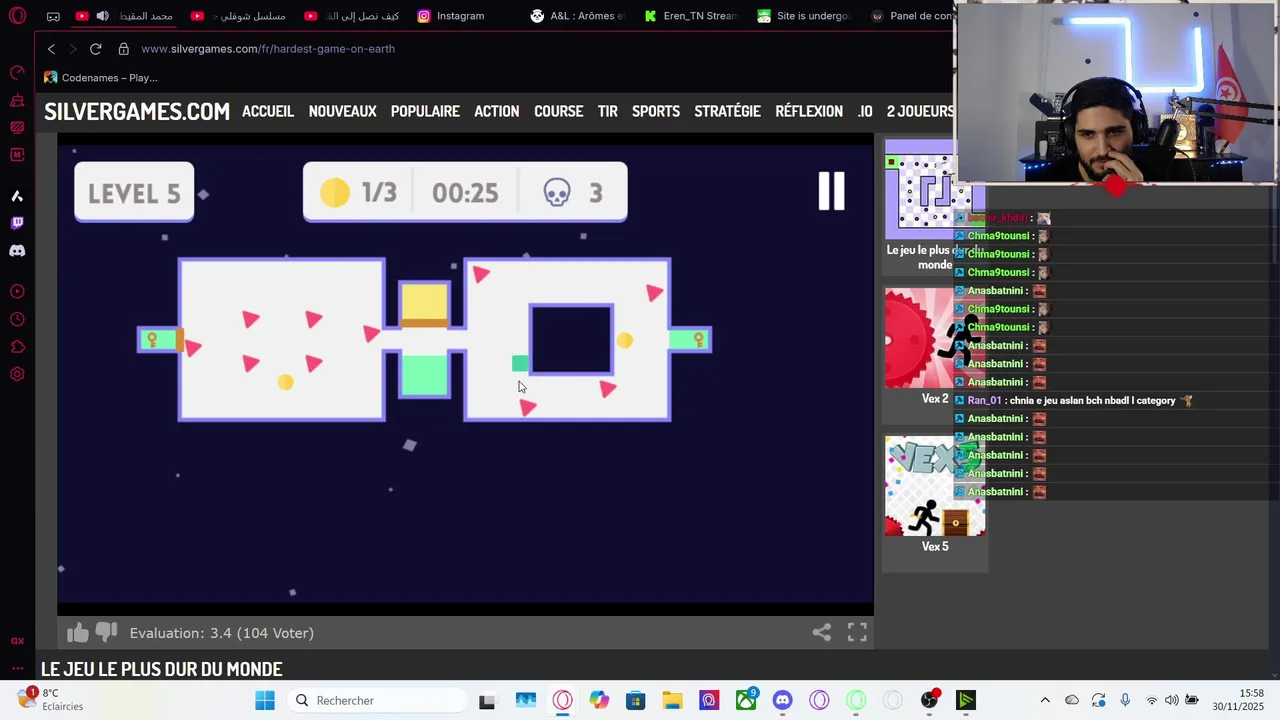
Task: Open the Codenames – Play bookmark
Action: [x=100, y=78]
